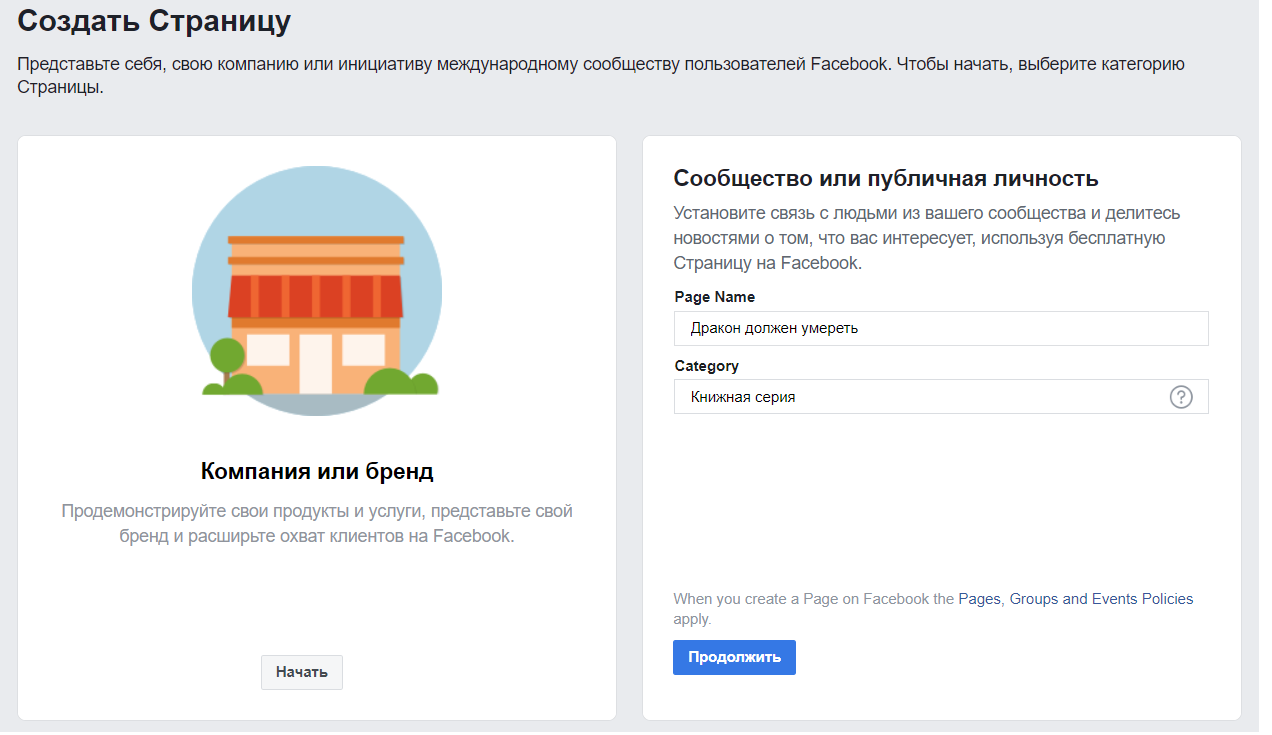The image size is (1272, 735).
Task: Select the Компания или бренд heading
Action: coord(317,471)
